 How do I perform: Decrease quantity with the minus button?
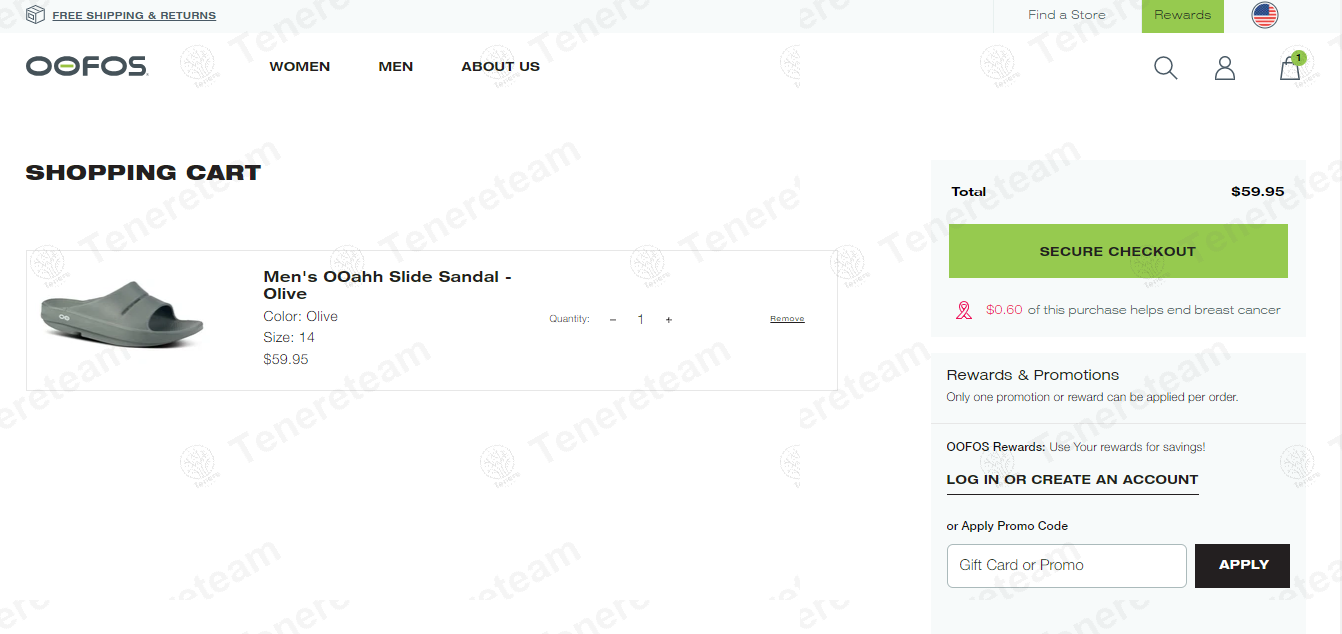pyautogui.click(x=613, y=320)
